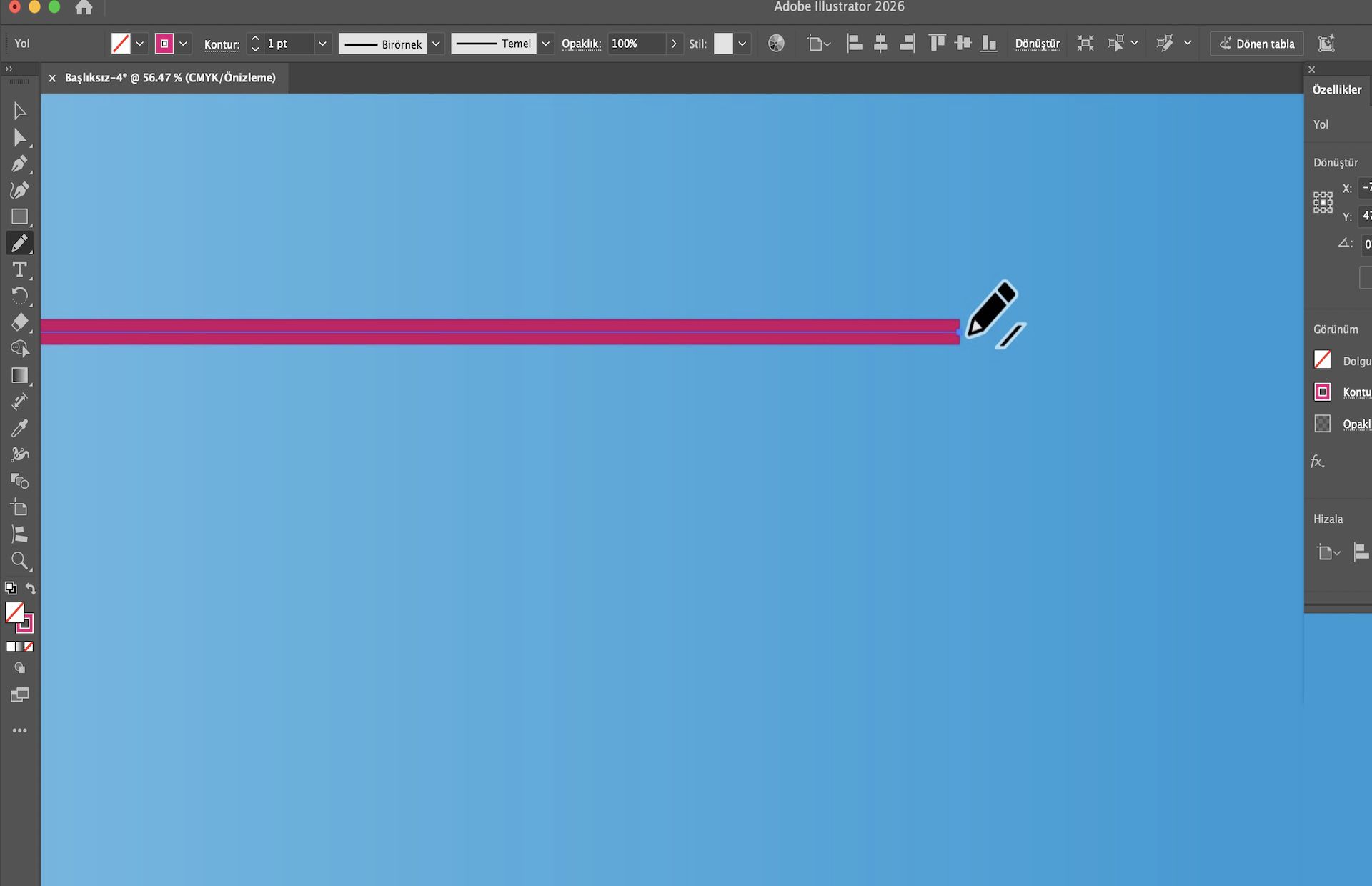The width and height of the screenshot is (1372, 886).
Task: Set fill to none below toolbar
Action: click(29, 647)
